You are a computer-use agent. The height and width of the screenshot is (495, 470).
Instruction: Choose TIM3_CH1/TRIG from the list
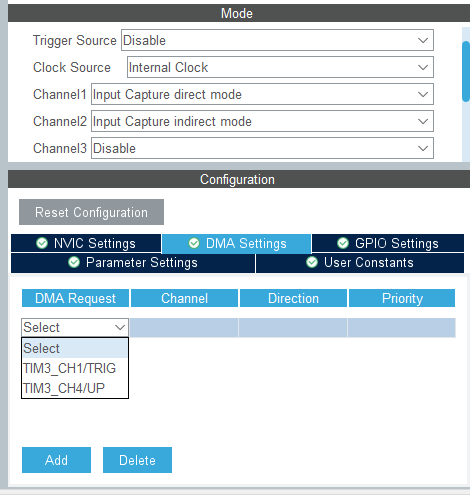coord(75,368)
